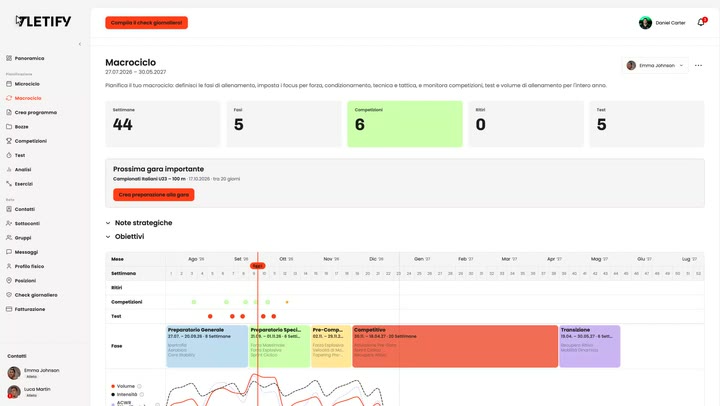Click the Esercizi dumbbell icon
Screen dimensions: 720x406
pyautogui.click(x=9, y=184)
